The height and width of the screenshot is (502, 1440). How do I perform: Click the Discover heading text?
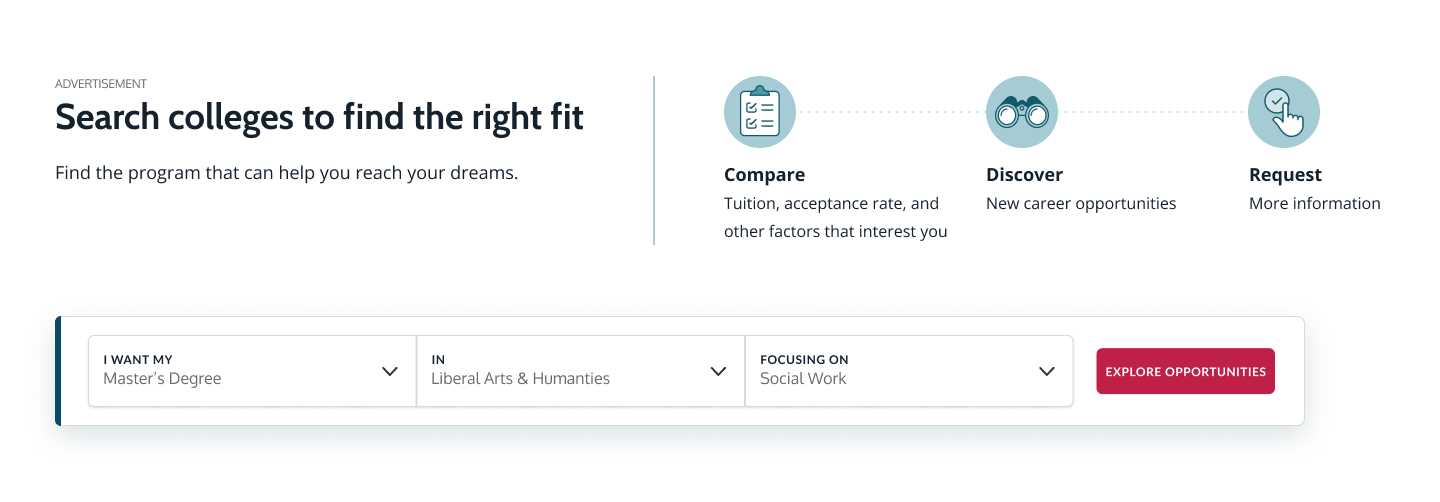[x=1024, y=175]
